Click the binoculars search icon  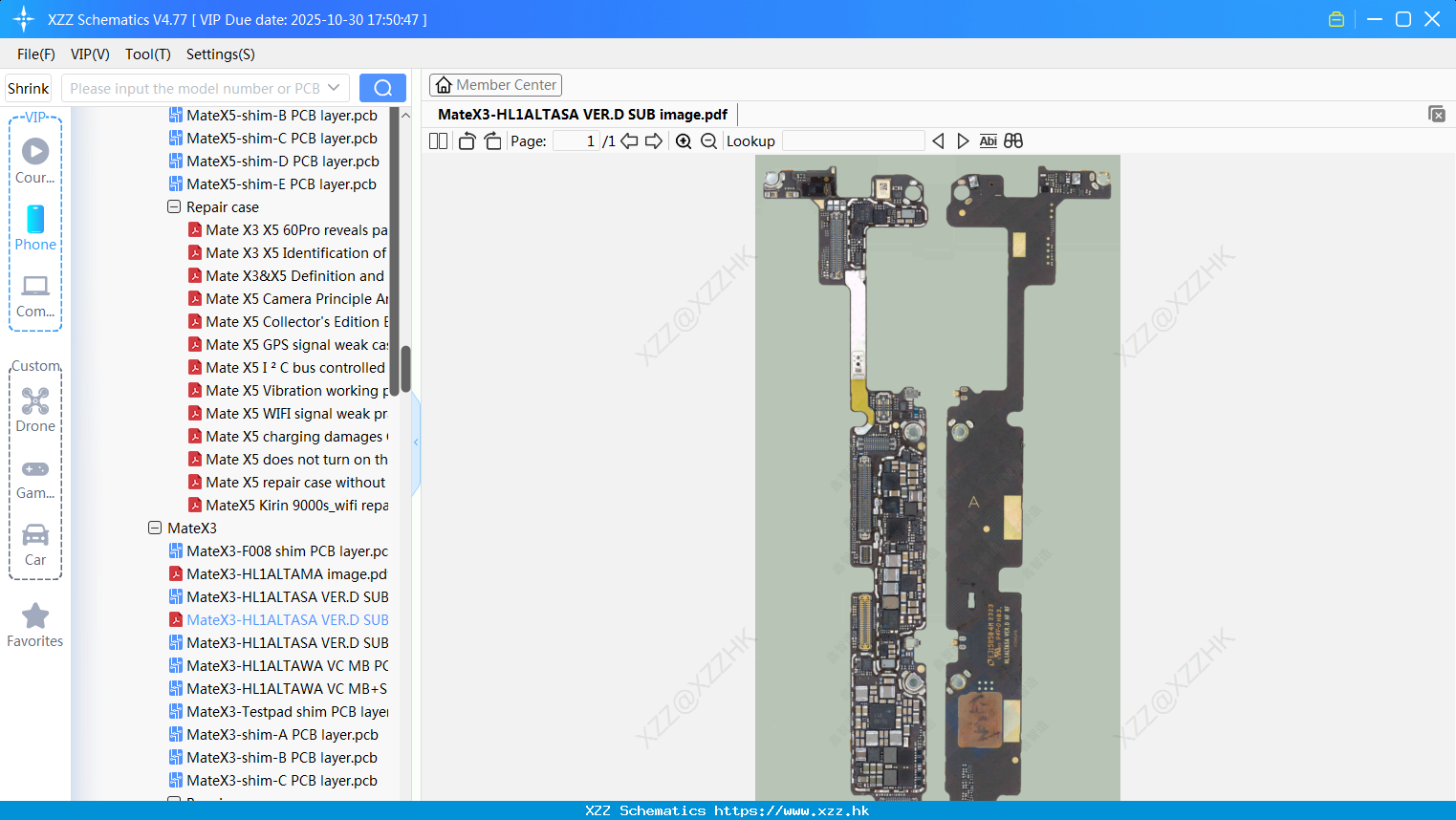pyautogui.click(x=1013, y=141)
